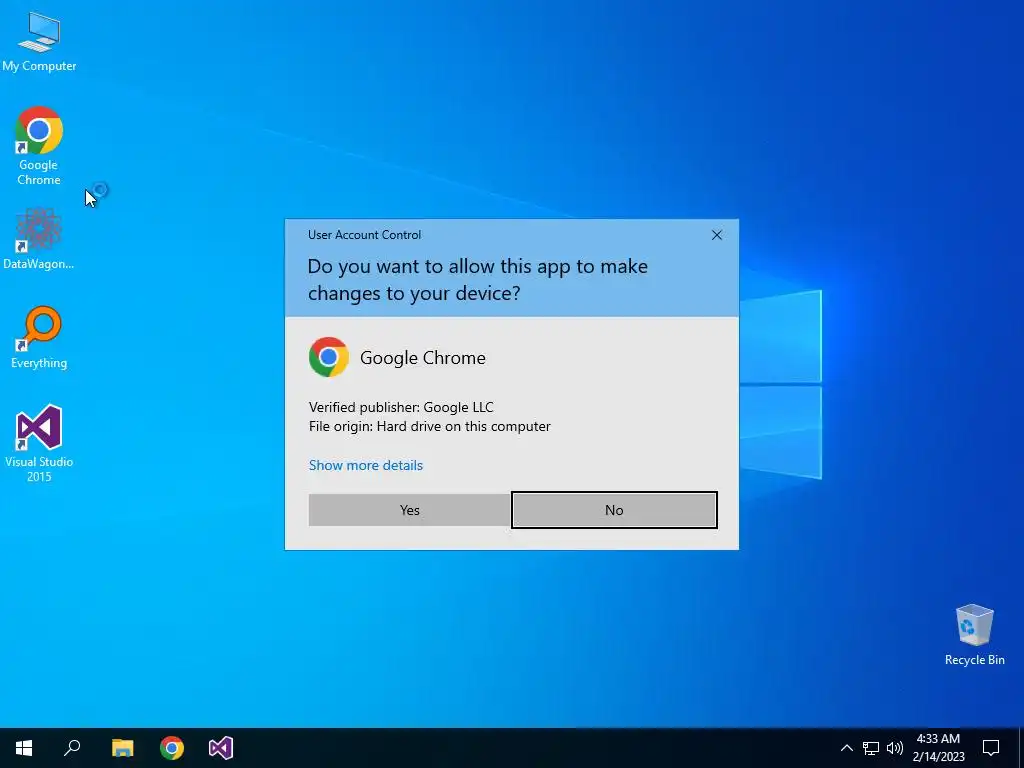Click Yes to allow Google Chrome
Viewport: 1024px width, 768px height.
tap(409, 510)
